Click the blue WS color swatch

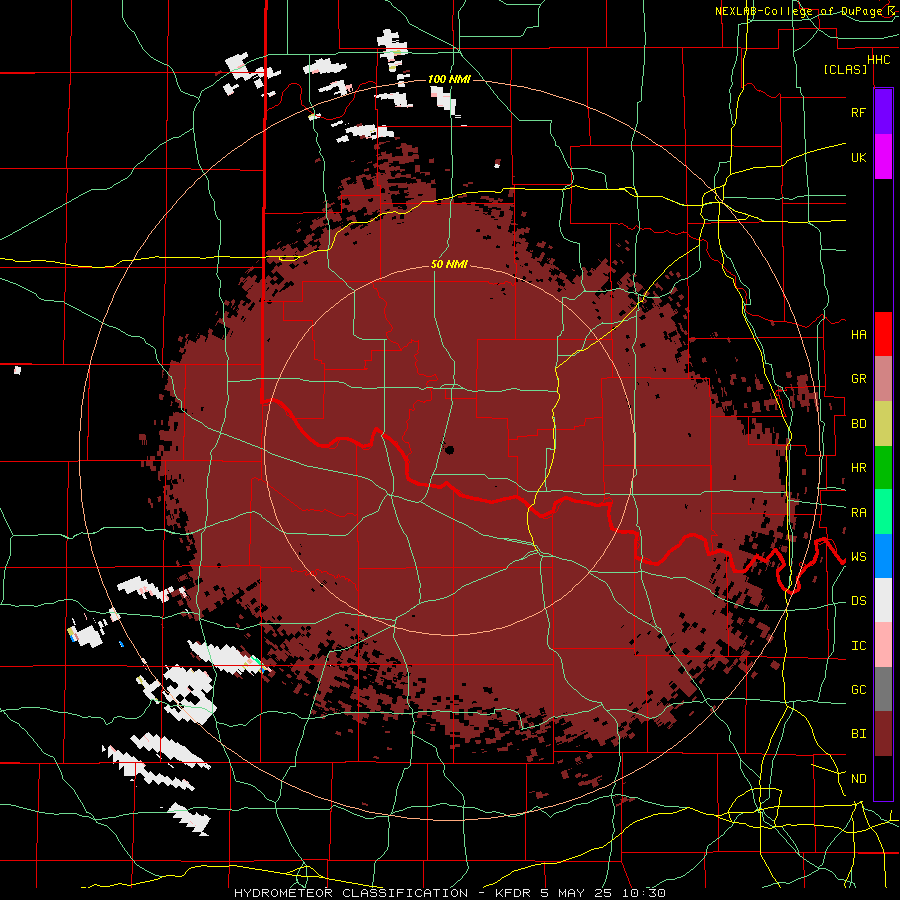point(883,556)
